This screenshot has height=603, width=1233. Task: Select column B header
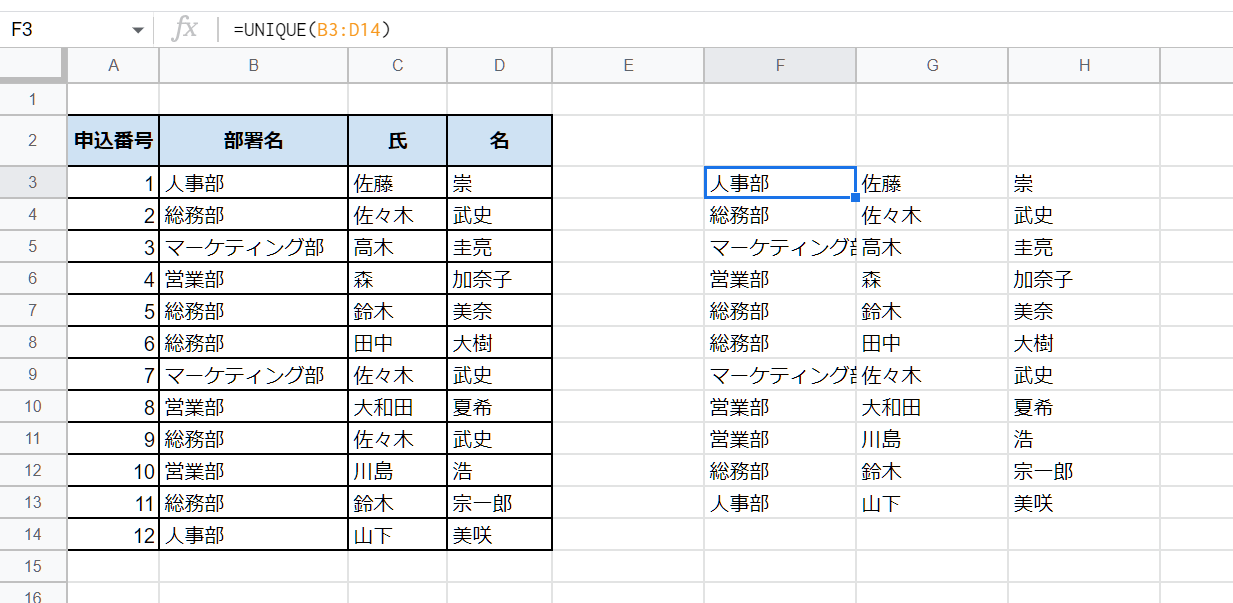[252, 65]
